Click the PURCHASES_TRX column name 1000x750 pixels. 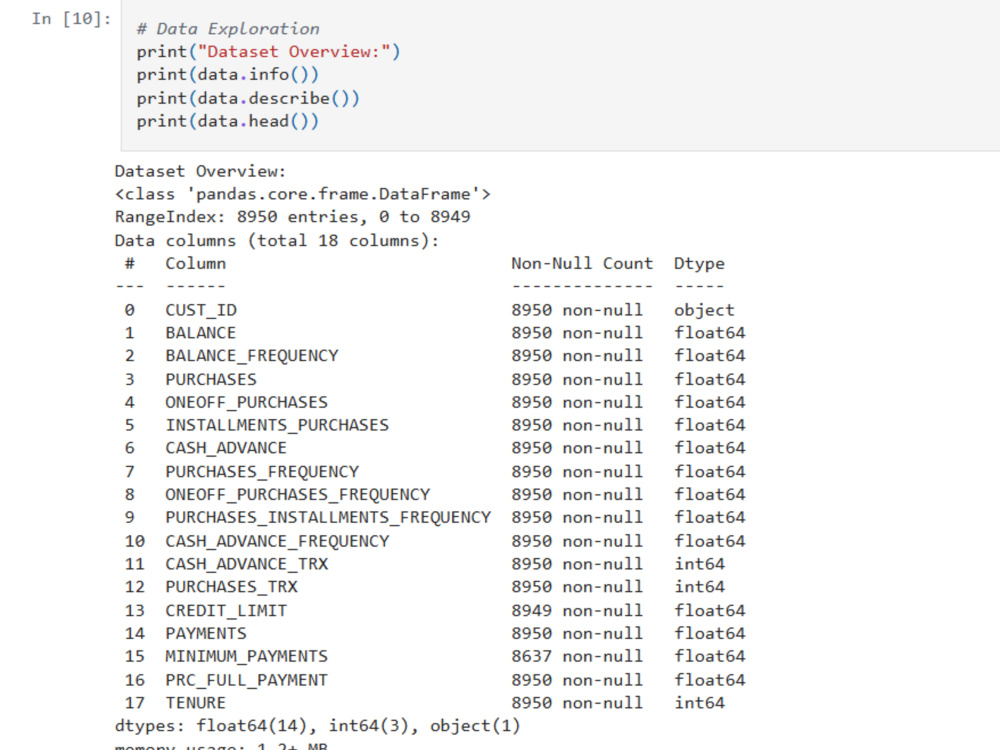click(x=232, y=587)
